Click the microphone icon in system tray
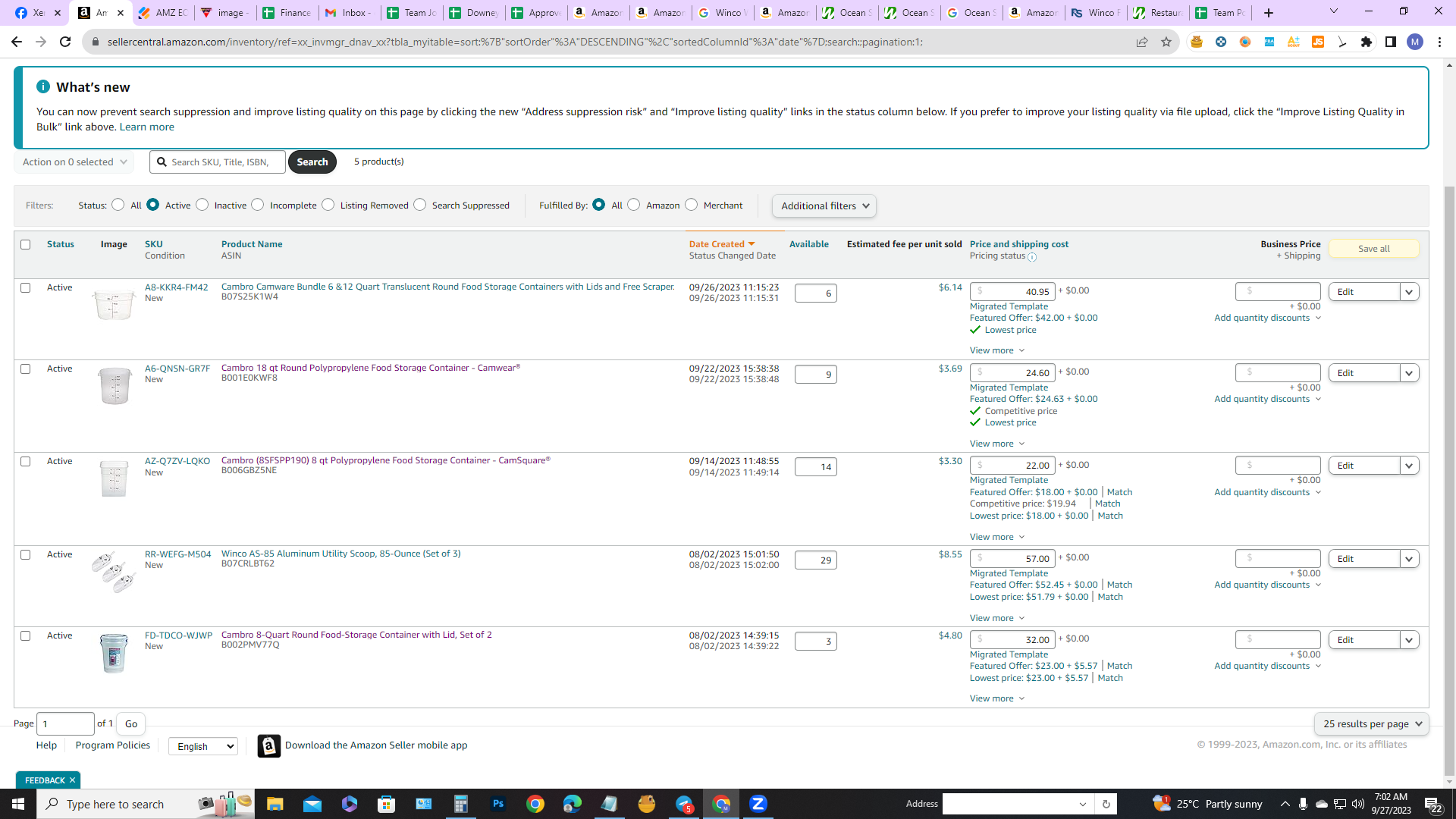 point(1303,804)
